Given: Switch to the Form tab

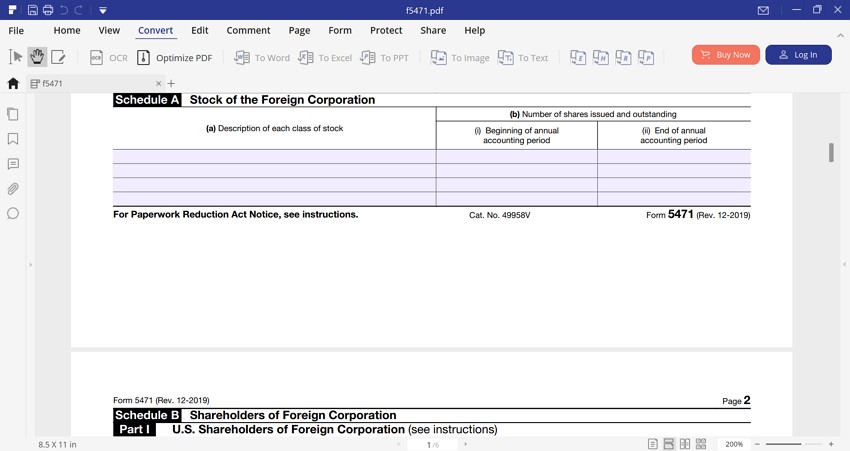Looking at the screenshot, I should tap(340, 30).
